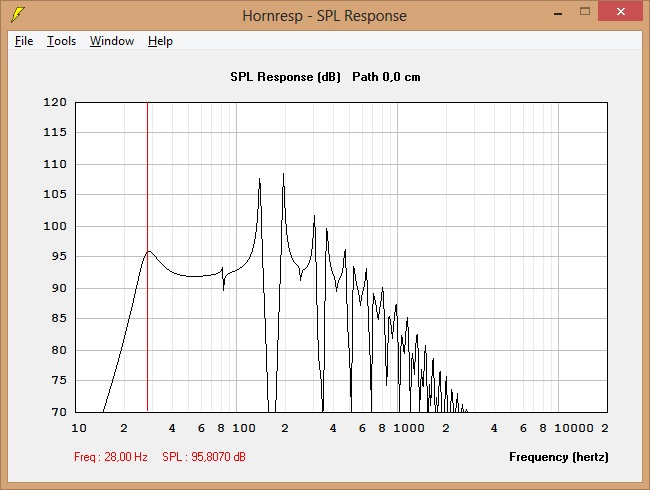Open the Tools menu
Viewport: 650px width, 490px height.
tap(61, 41)
